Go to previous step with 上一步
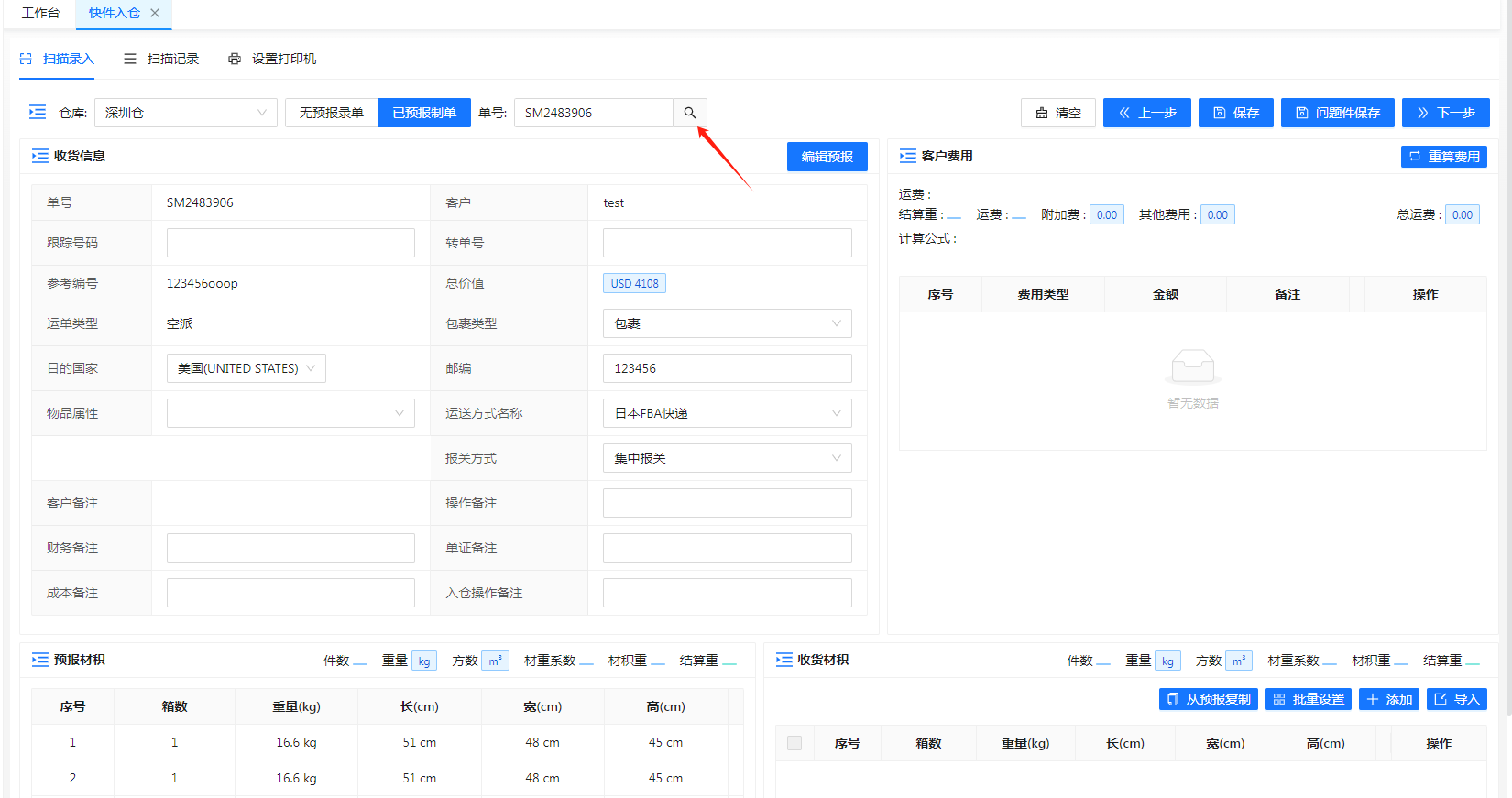Screen dimensions: 1512x798 [1146, 113]
